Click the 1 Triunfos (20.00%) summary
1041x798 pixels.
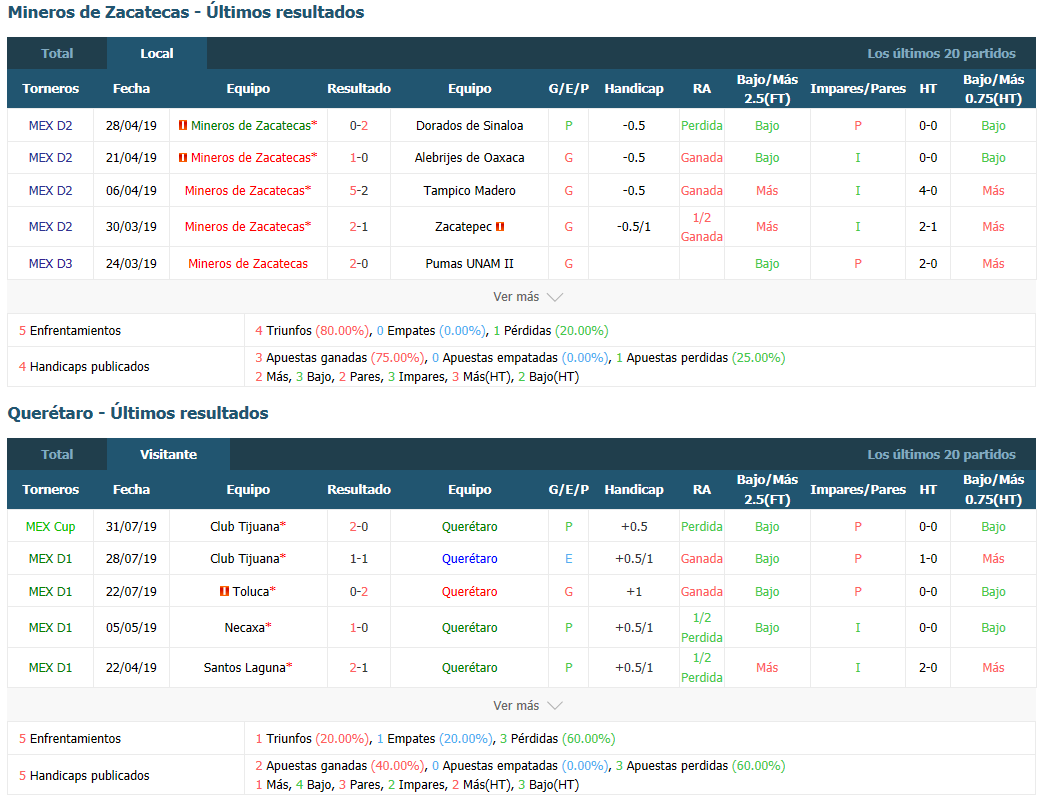tap(312, 739)
